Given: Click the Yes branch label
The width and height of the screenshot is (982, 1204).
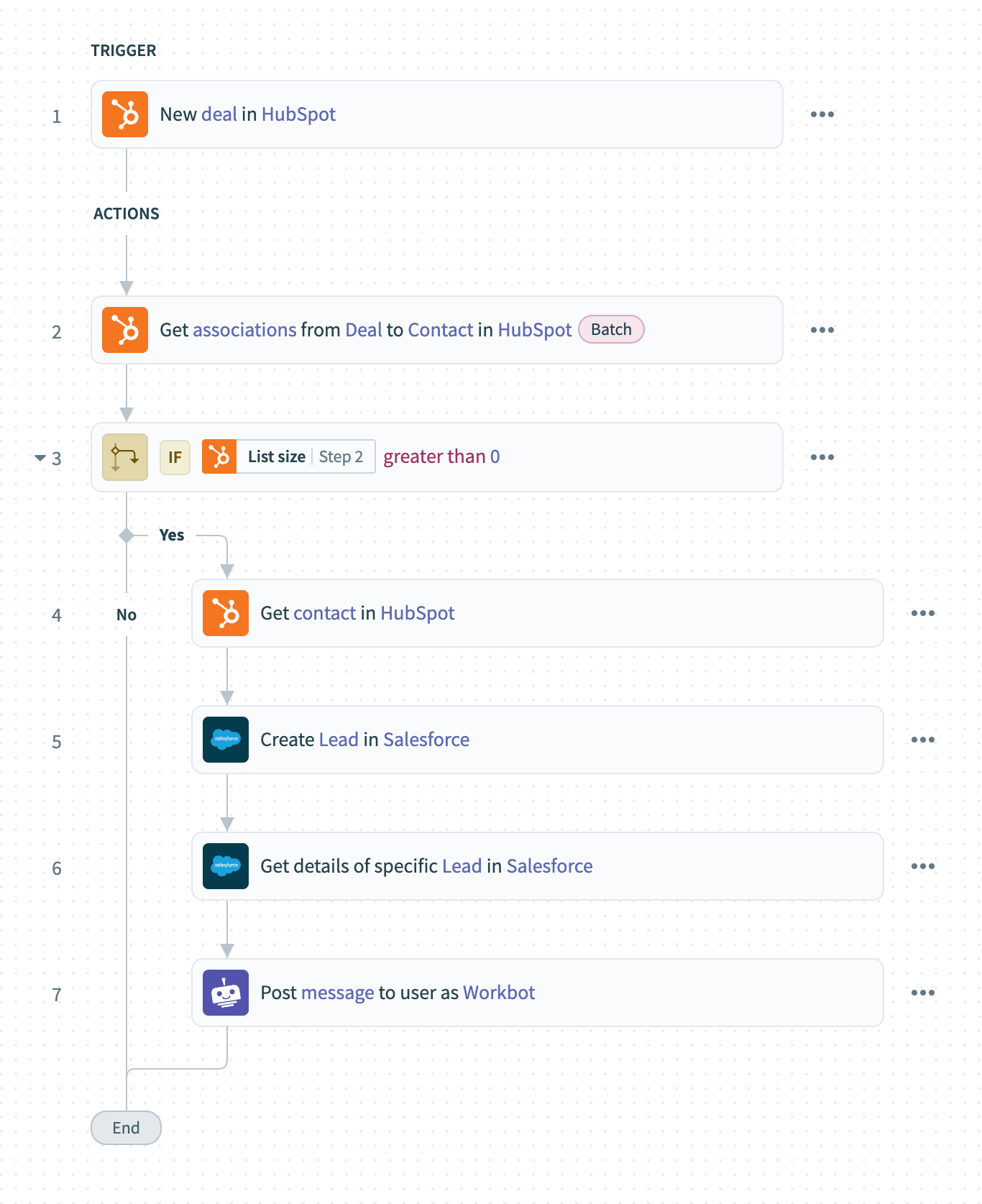Looking at the screenshot, I should (x=172, y=535).
